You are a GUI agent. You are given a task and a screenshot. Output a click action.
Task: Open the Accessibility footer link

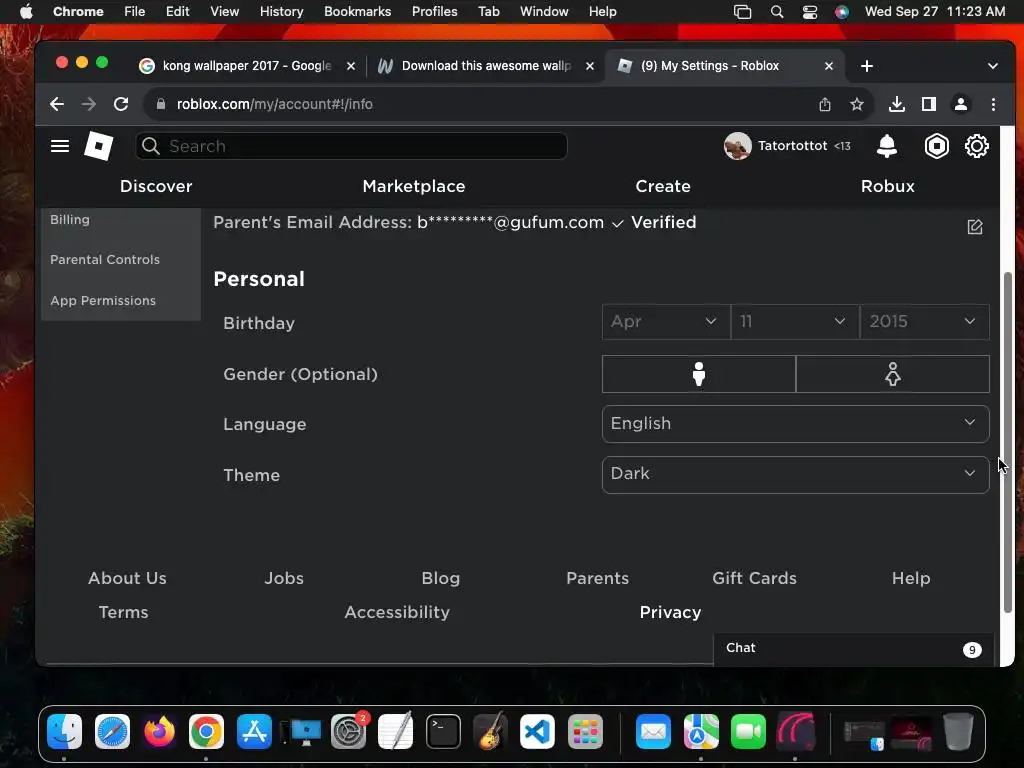397,612
